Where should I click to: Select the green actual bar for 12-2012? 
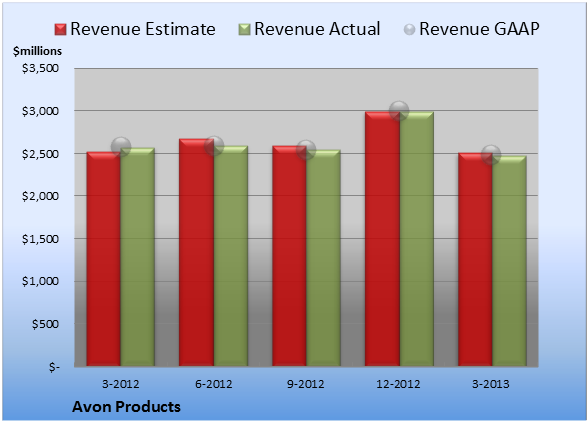pyautogui.click(x=417, y=239)
